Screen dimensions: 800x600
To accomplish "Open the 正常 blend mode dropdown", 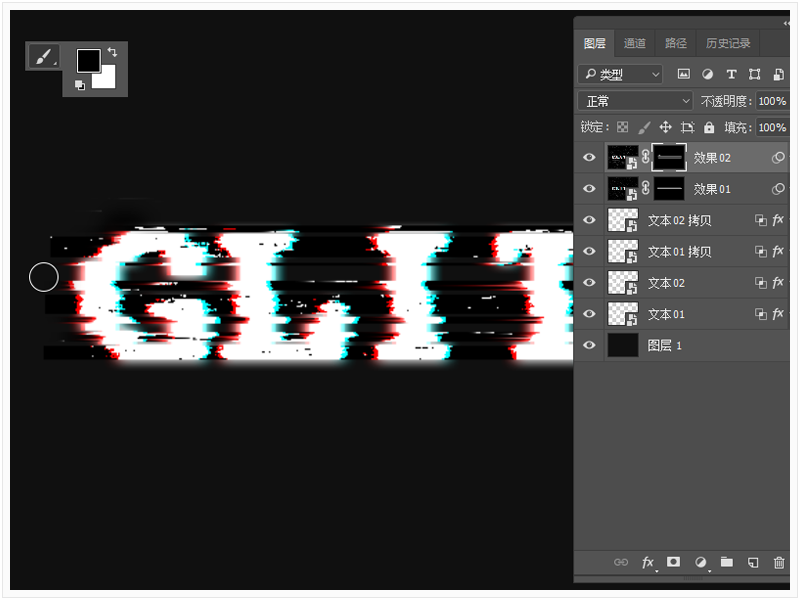I will click(x=635, y=101).
